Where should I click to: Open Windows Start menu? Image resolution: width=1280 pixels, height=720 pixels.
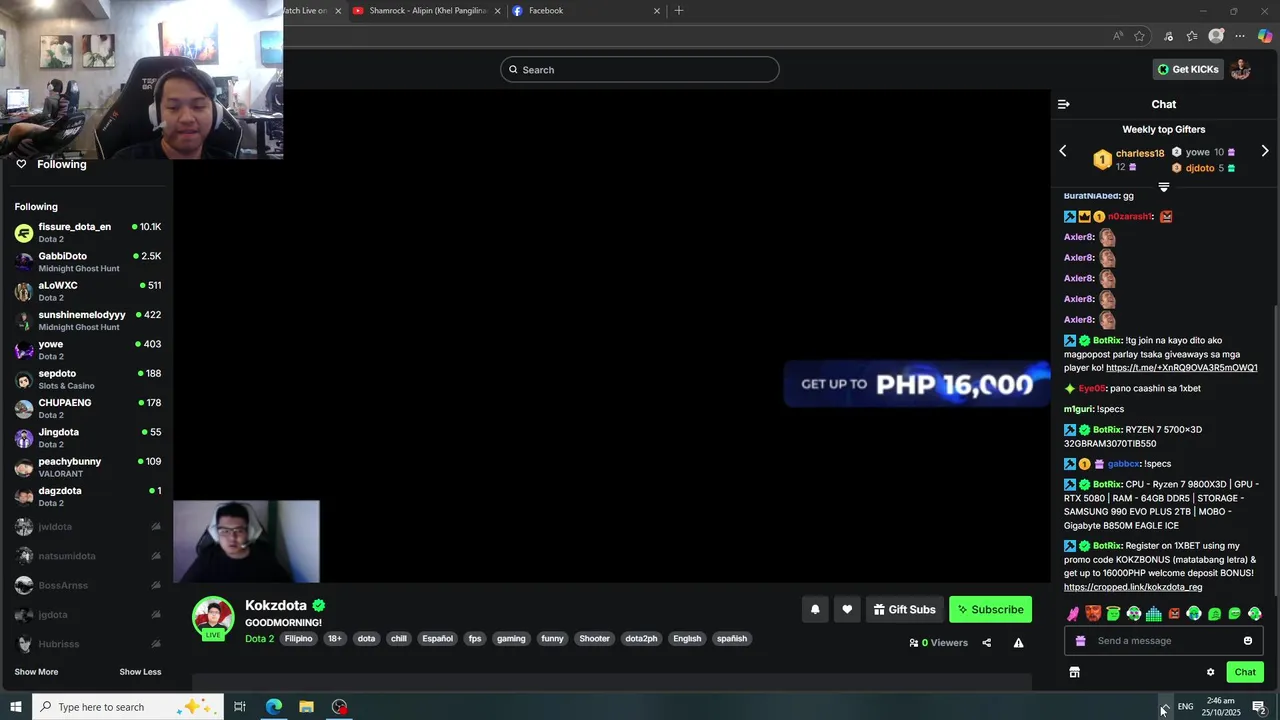pyautogui.click(x=16, y=707)
